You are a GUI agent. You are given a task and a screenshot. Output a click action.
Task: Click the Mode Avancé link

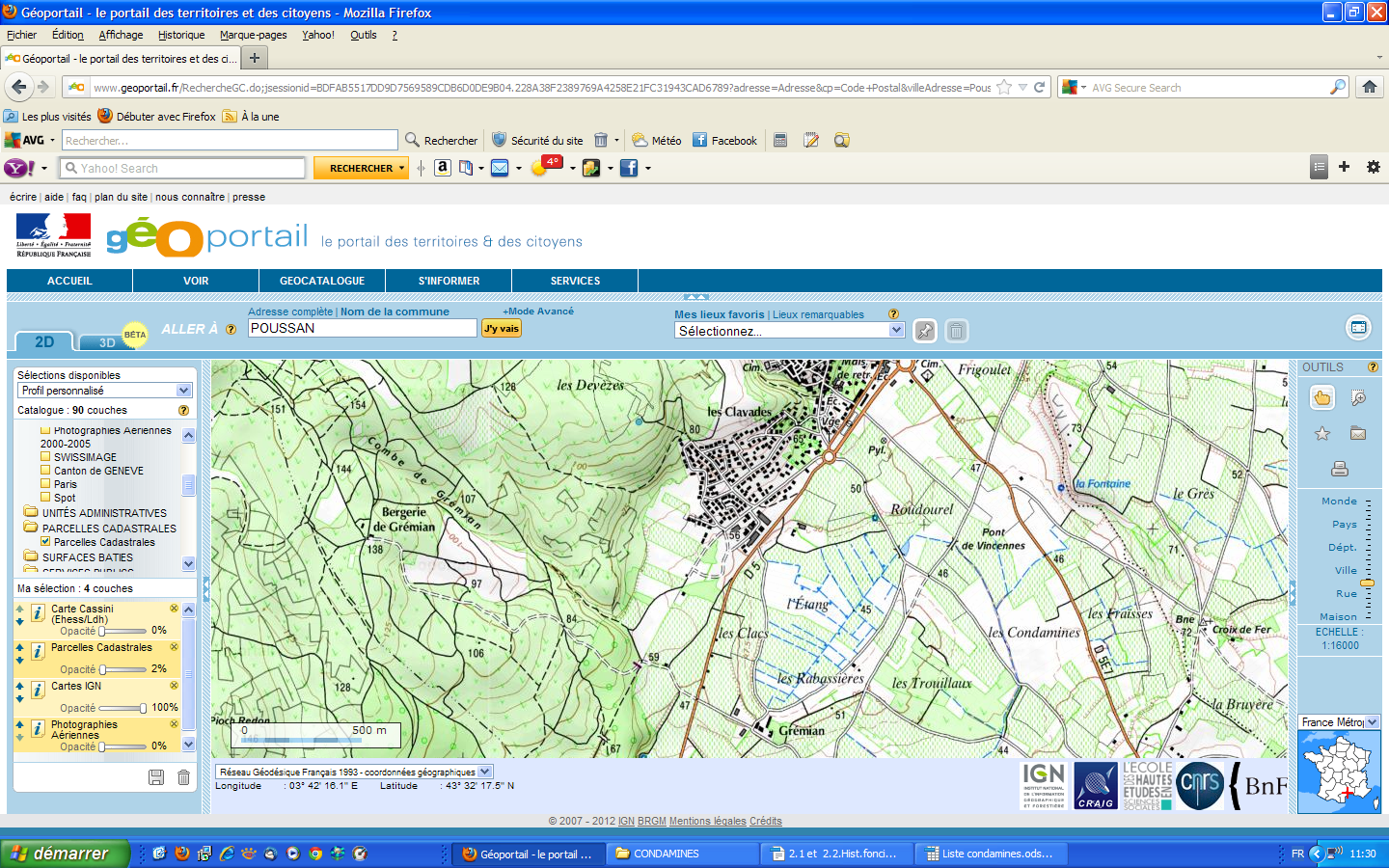tap(538, 312)
